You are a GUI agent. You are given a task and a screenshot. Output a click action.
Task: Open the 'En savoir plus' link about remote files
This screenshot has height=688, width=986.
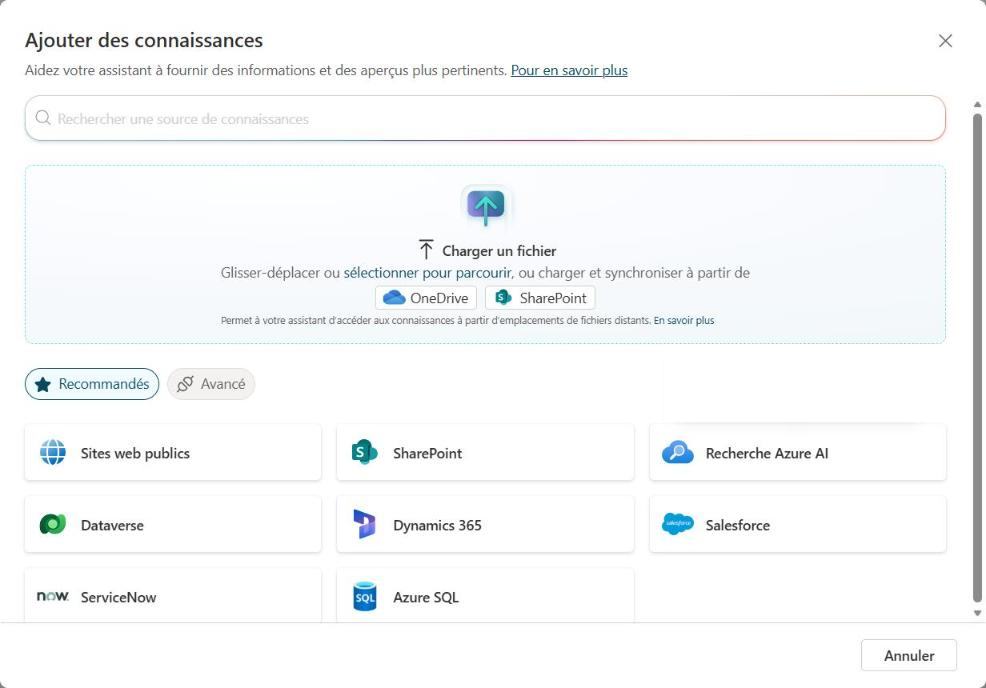tap(684, 321)
